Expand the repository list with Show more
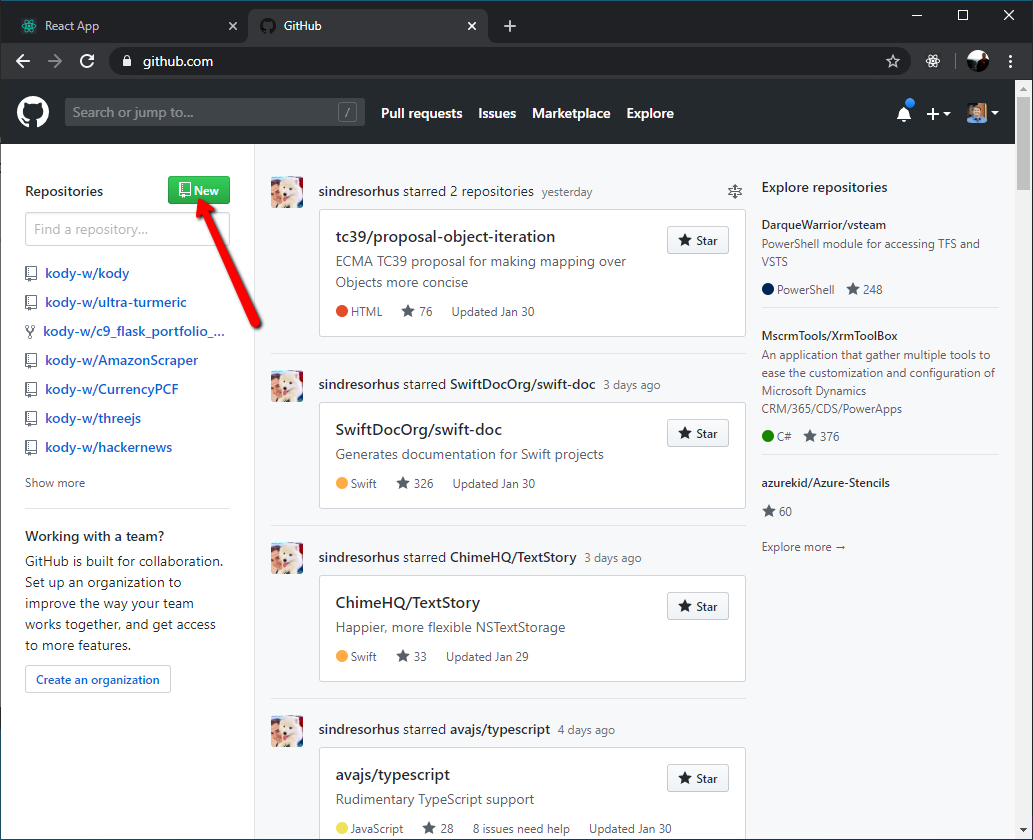This screenshot has height=840, width=1033. pos(55,483)
